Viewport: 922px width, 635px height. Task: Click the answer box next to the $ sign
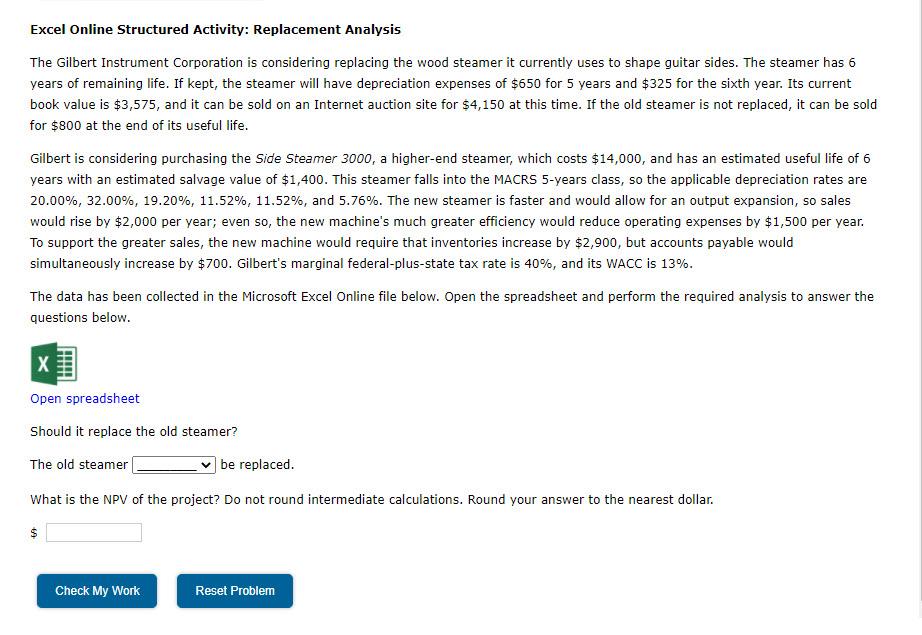pos(95,531)
